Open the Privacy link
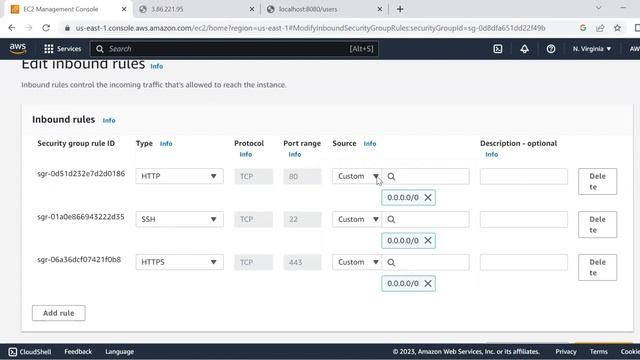Screen dimensions: 640x360 [x=566, y=351]
